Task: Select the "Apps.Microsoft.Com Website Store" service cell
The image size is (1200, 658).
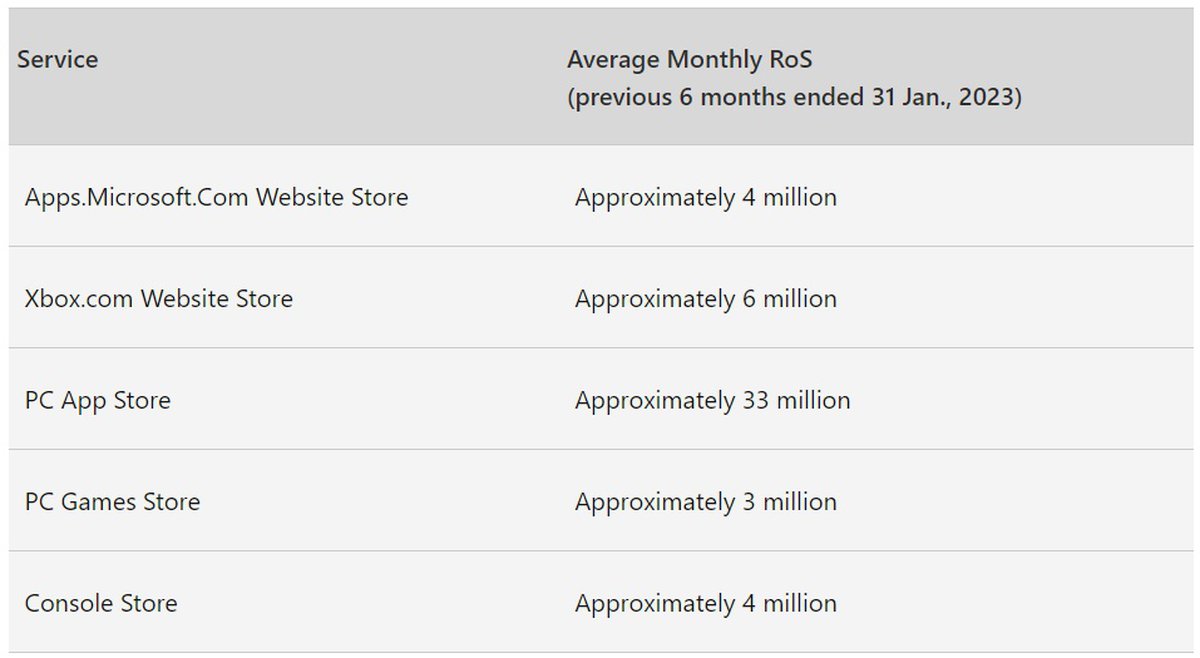Action: [x=216, y=197]
